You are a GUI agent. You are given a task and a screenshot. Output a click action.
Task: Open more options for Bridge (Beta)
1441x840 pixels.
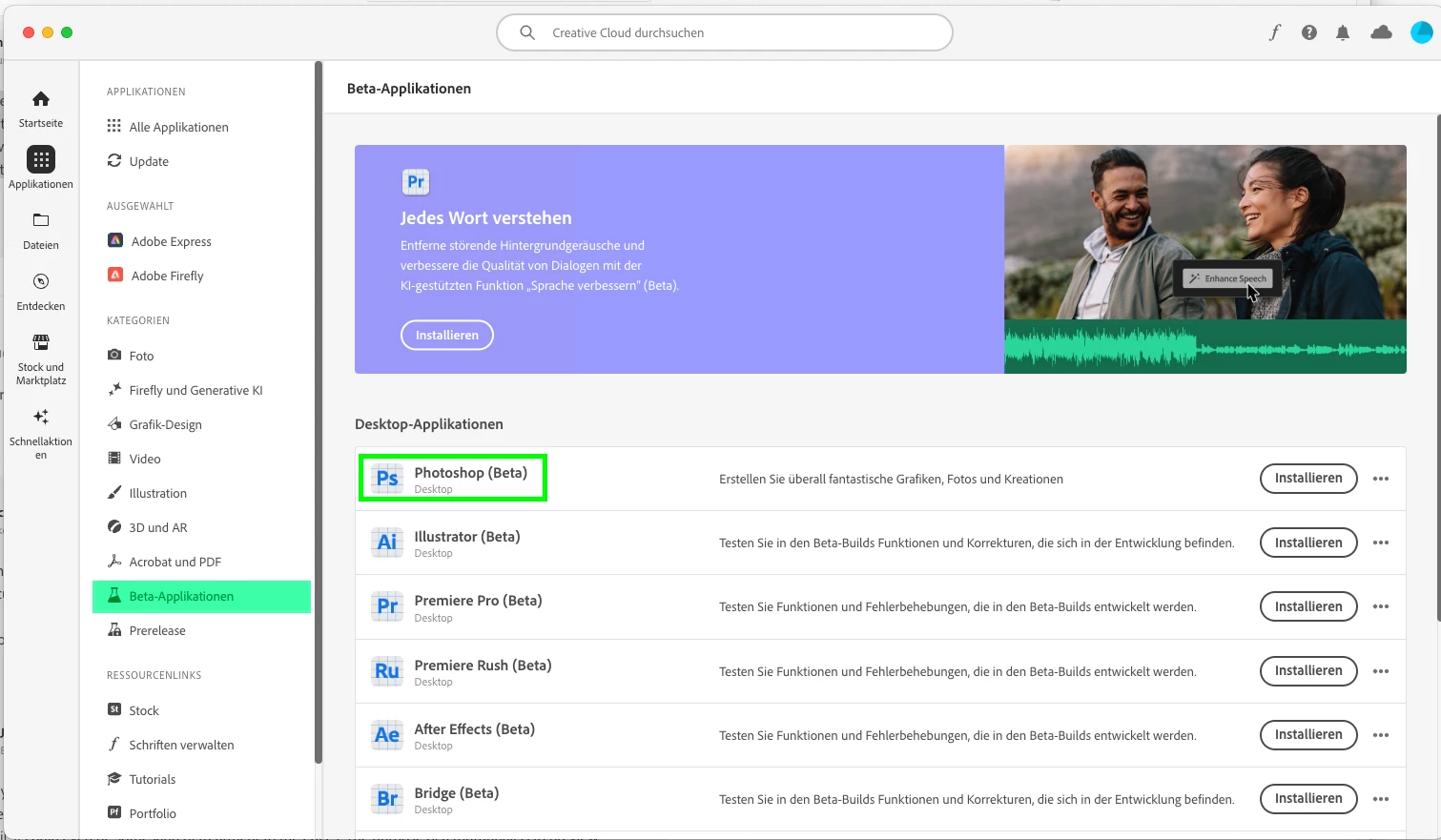1381,799
